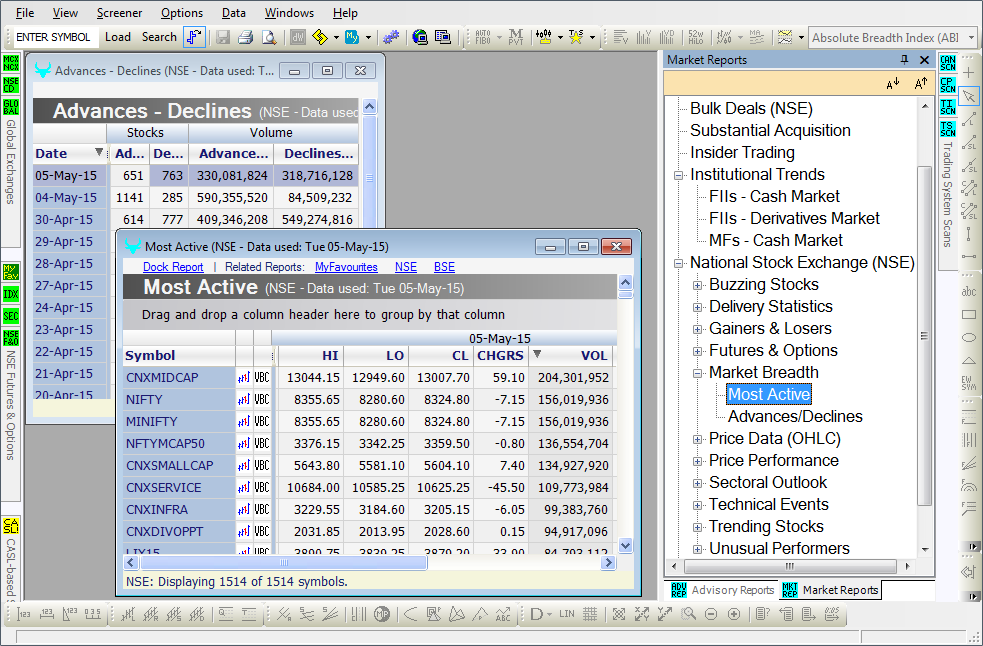Click the chart icon on the NIFTY row
This screenshot has height=646, width=983.
click(x=244, y=400)
